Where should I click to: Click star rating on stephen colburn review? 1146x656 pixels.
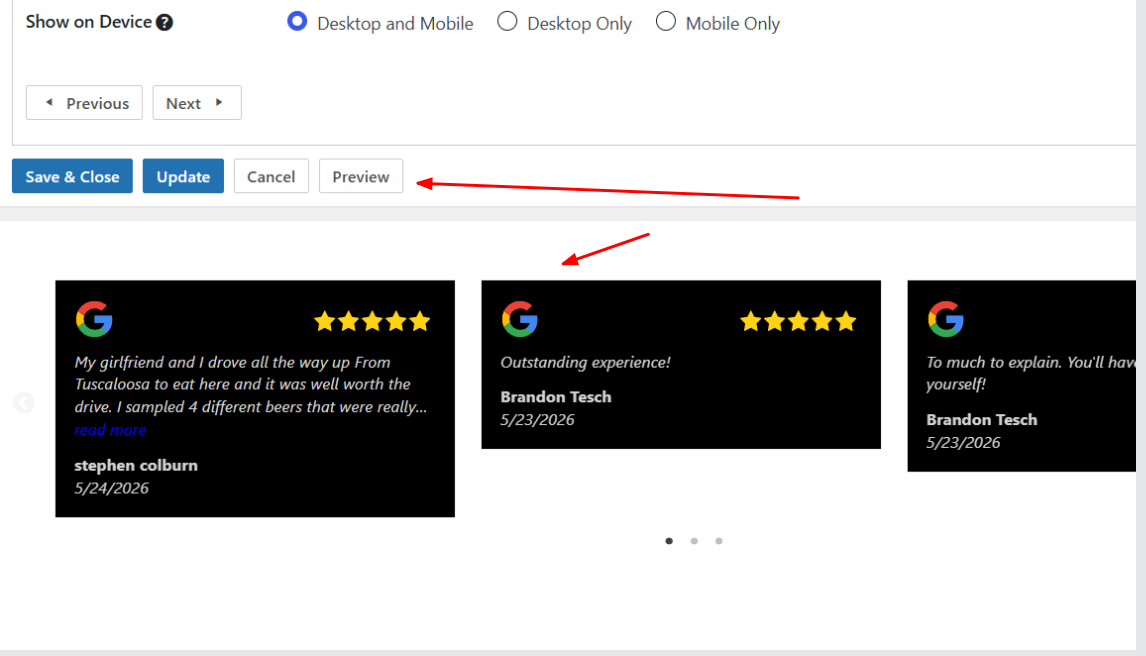tap(372, 321)
